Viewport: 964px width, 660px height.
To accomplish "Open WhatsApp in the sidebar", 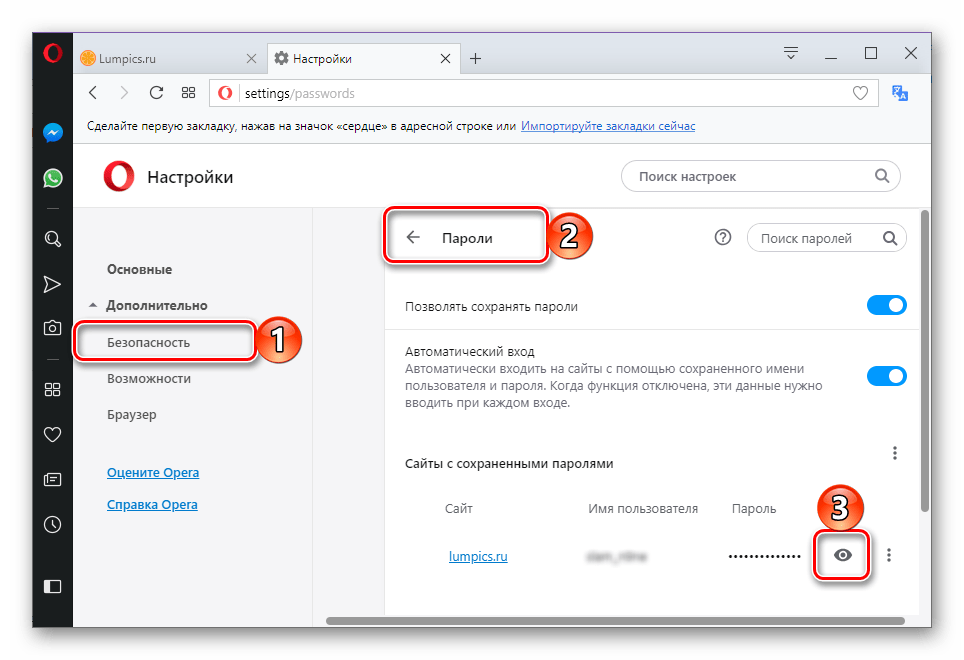I will (53, 178).
